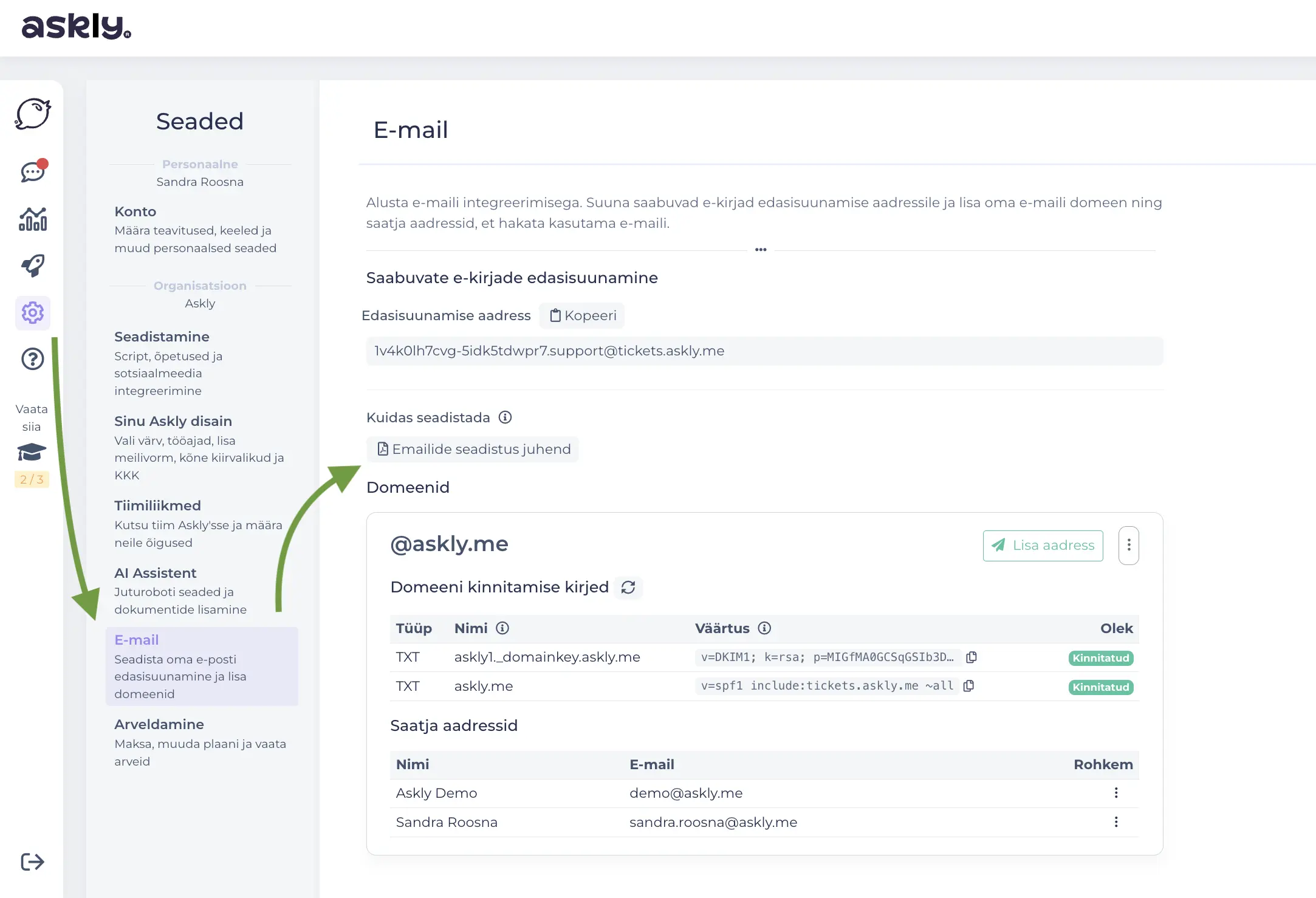1316x898 pixels.
Task: Copy the DKIM record value
Action: pyautogui.click(x=972, y=657)
